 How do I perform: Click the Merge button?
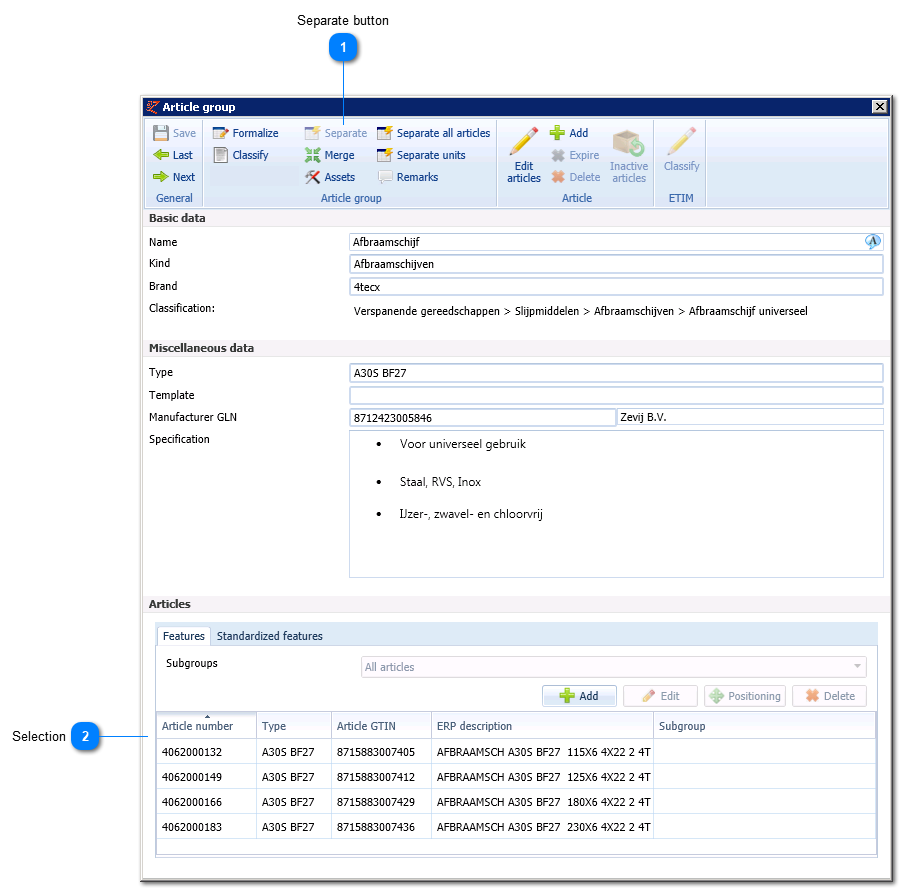click(x=330, y=155)
